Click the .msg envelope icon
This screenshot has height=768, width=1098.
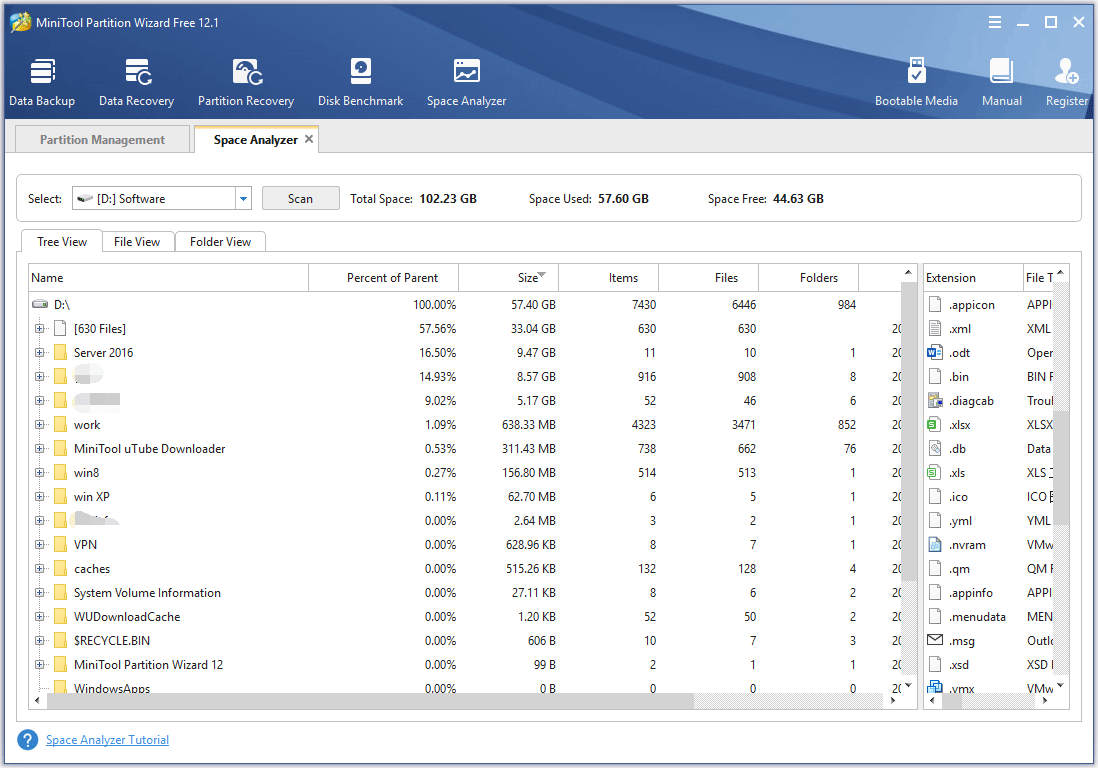935,640
